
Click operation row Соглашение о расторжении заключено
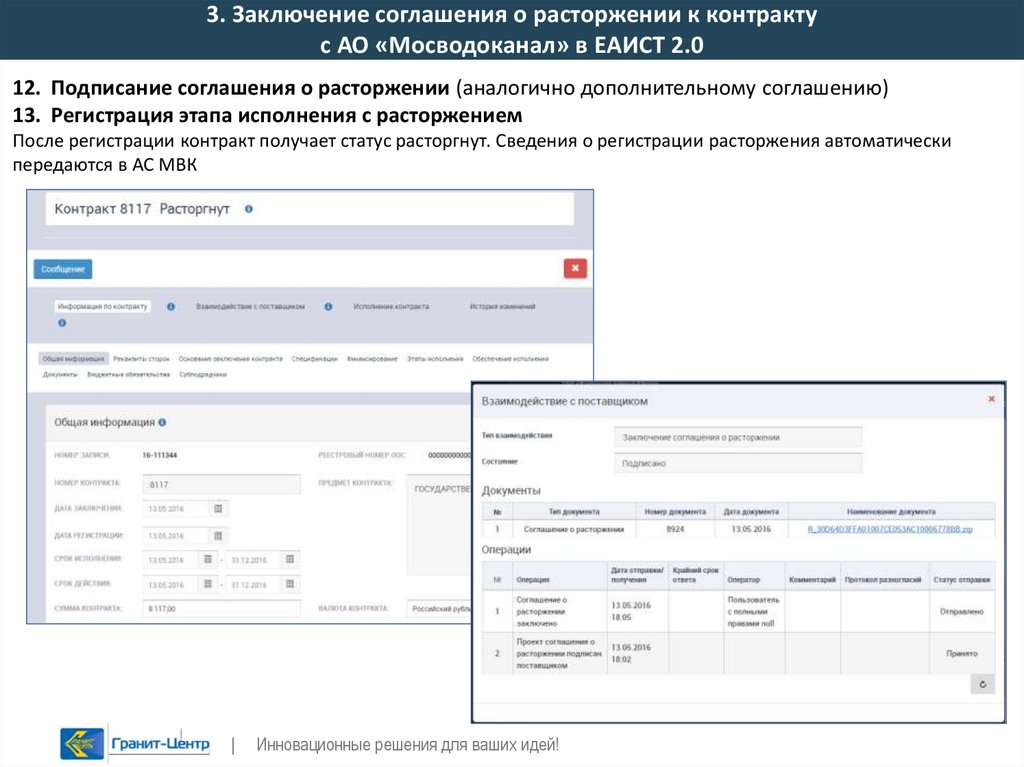(738, 612)
